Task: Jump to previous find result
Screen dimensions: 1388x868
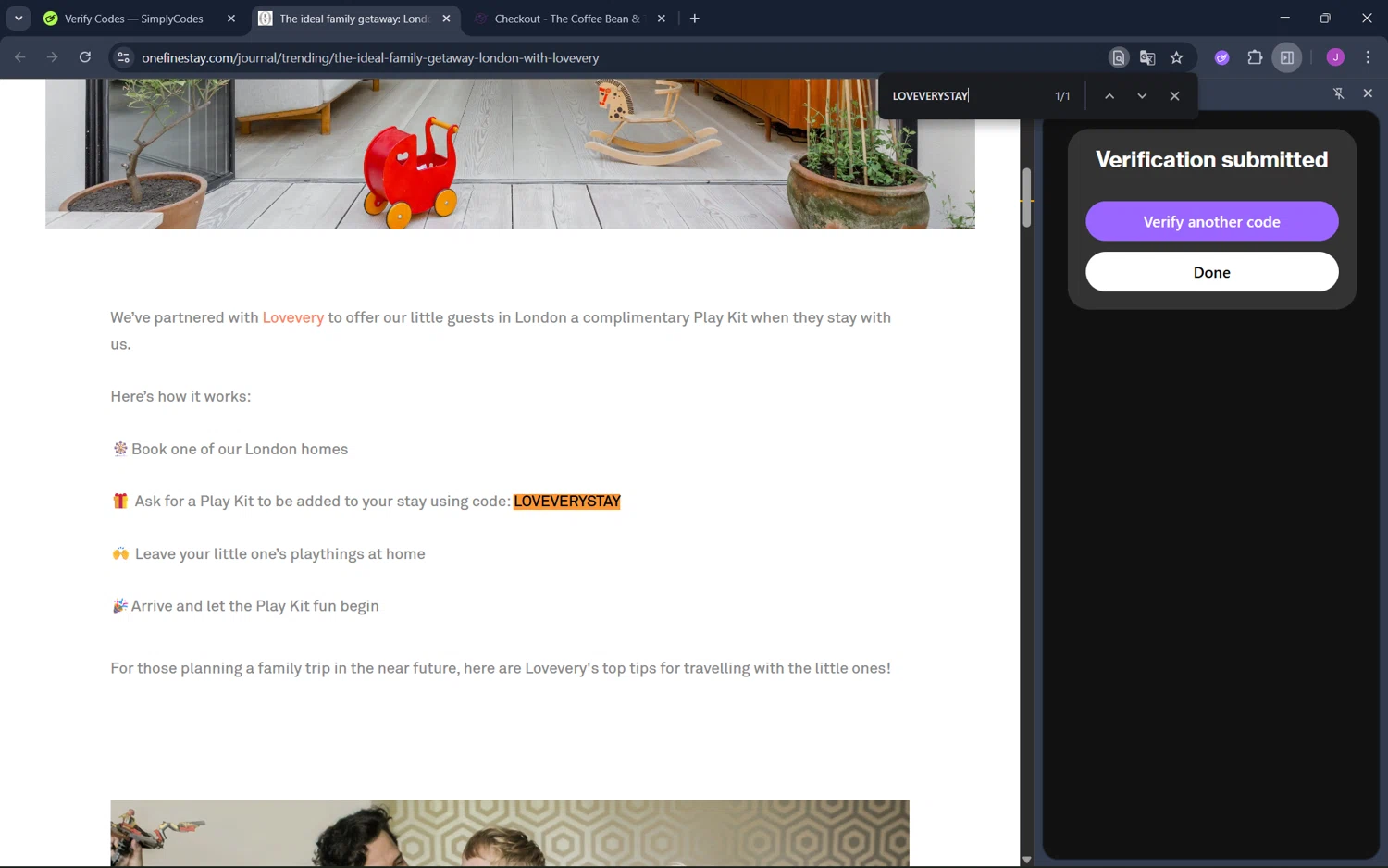Action: pos(1109,96)
